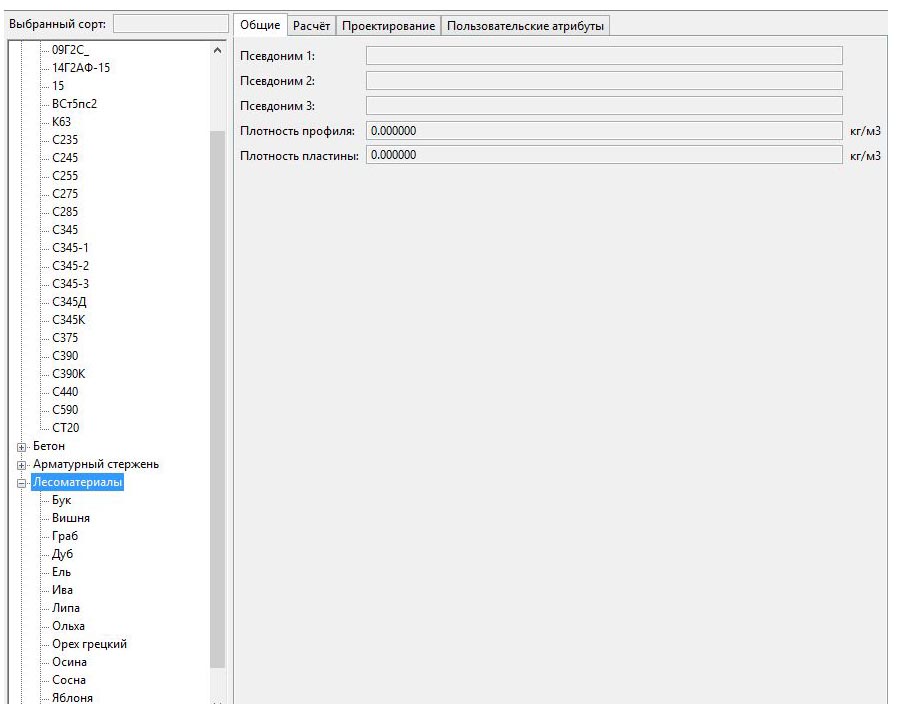Select steel grade С345-2
The height and width of the screenshot is (704, 915).
click(70, 266)
